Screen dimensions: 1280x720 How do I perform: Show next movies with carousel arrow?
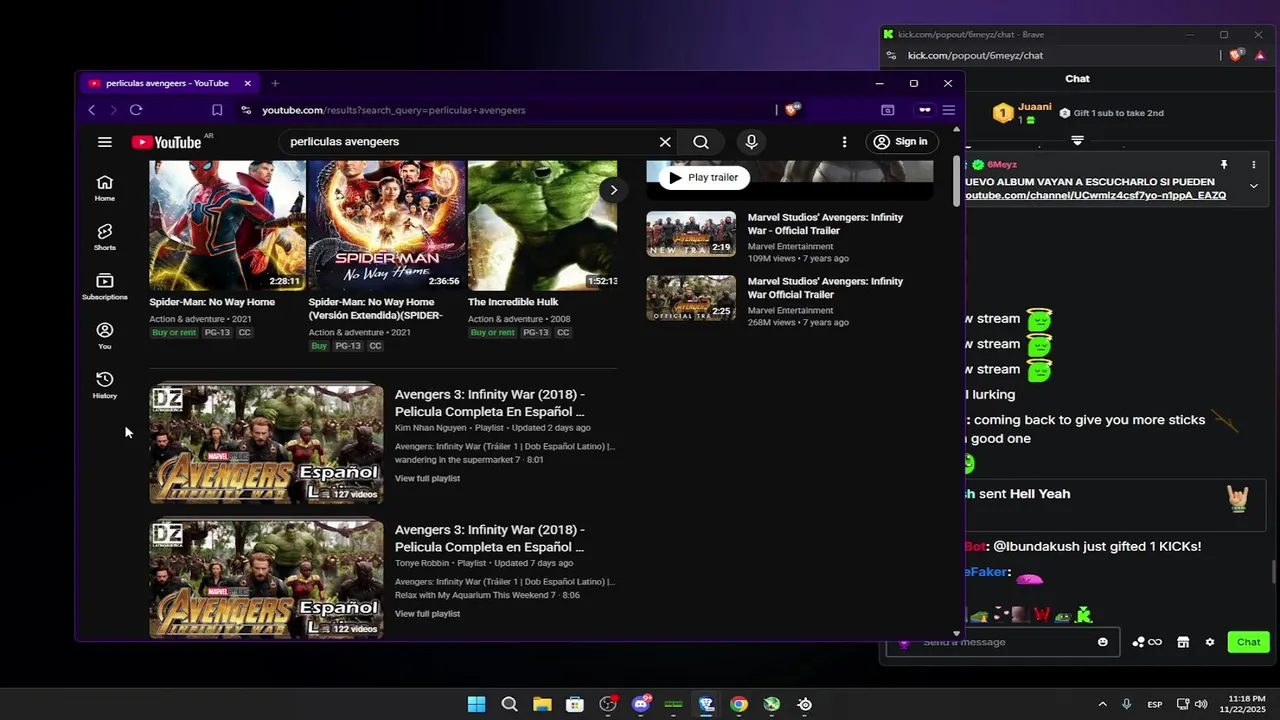point(613,190)
